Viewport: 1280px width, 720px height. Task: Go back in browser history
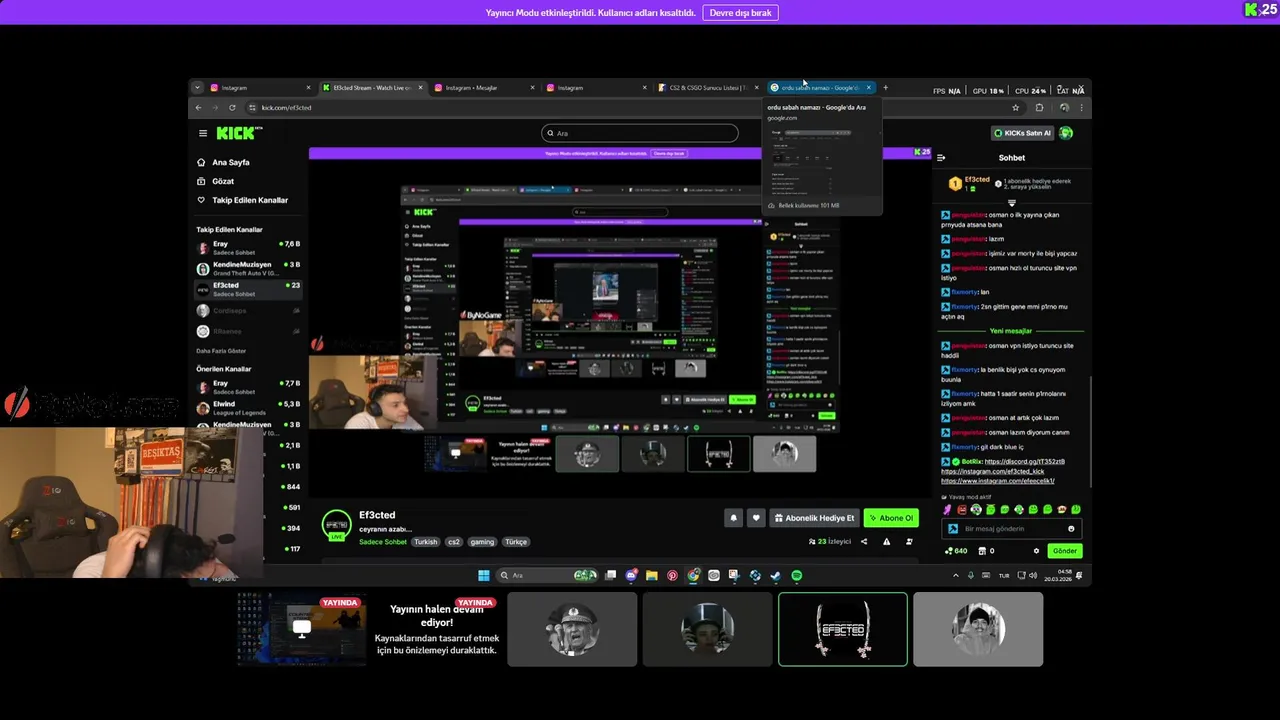[x=198, y=108]
